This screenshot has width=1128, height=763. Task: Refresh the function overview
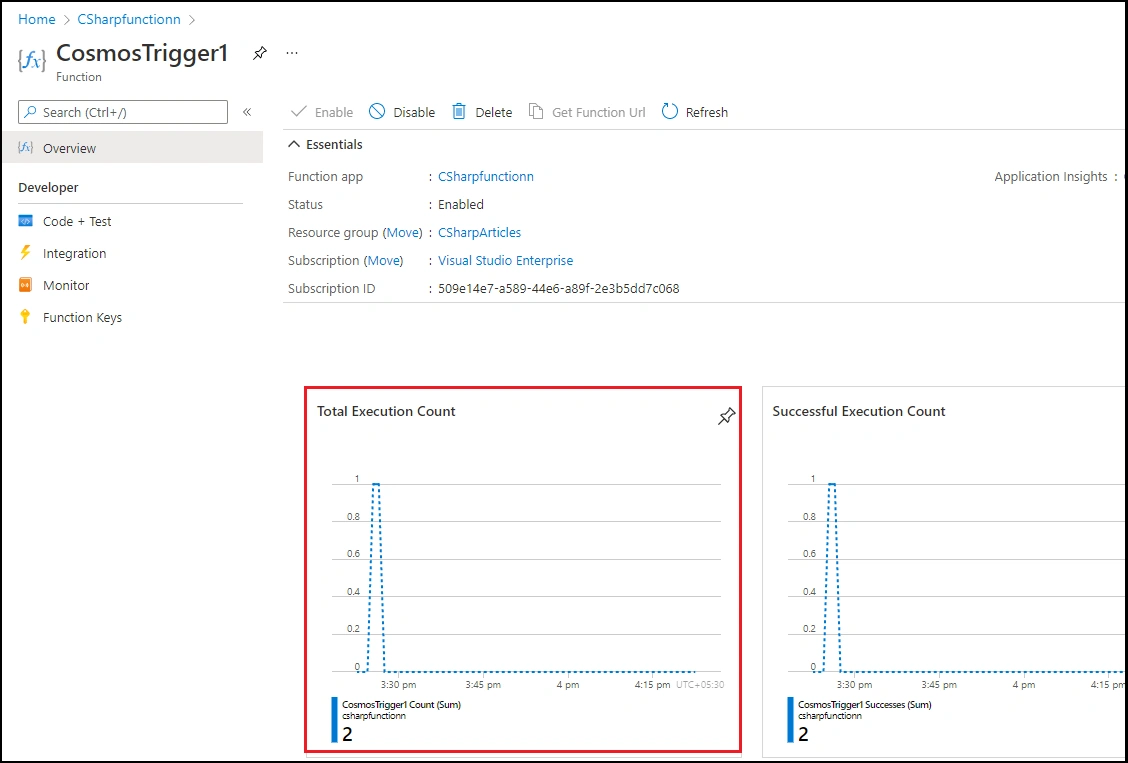tap(695, 112)
